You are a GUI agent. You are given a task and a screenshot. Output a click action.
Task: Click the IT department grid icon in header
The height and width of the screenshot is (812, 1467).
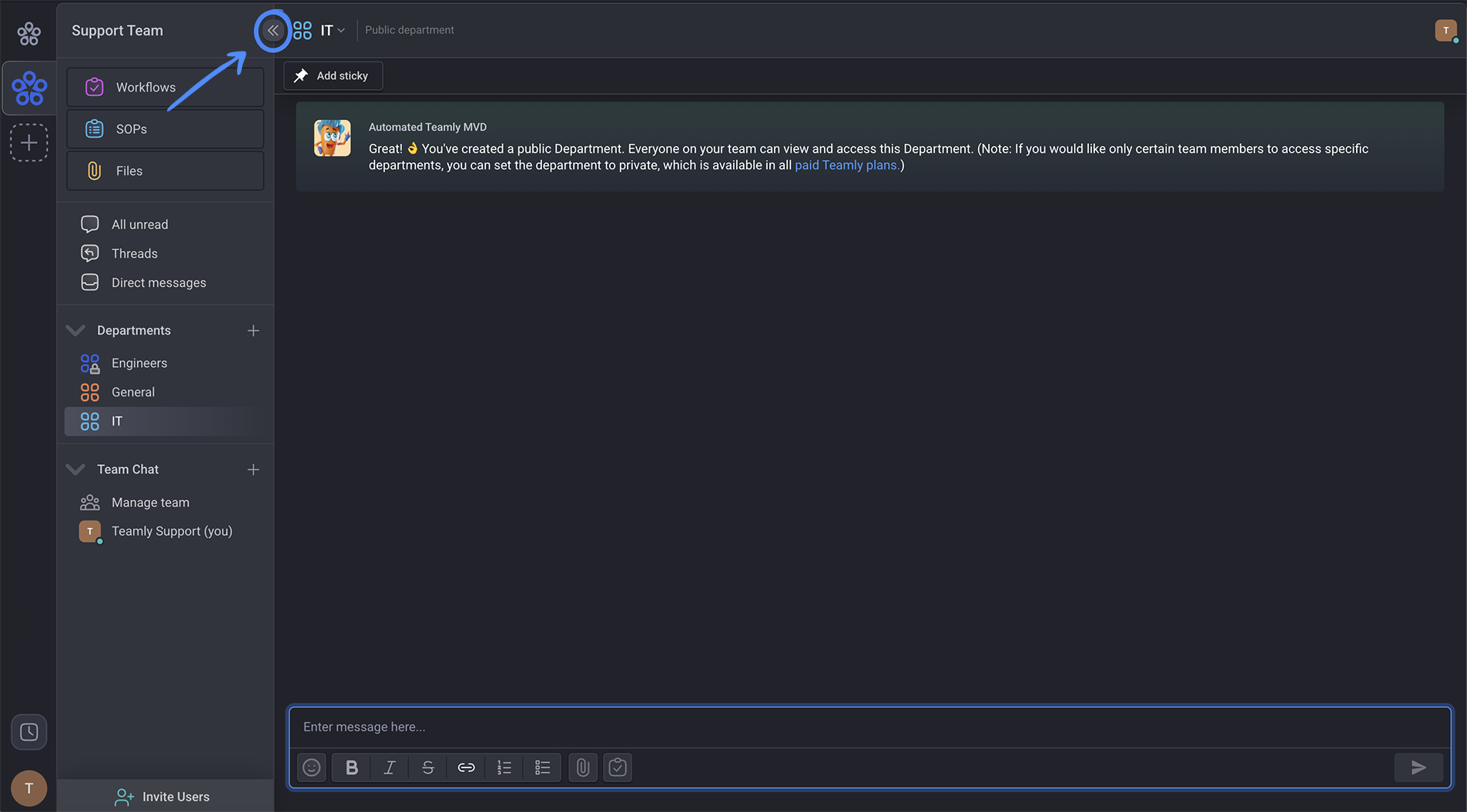[303, 31]
